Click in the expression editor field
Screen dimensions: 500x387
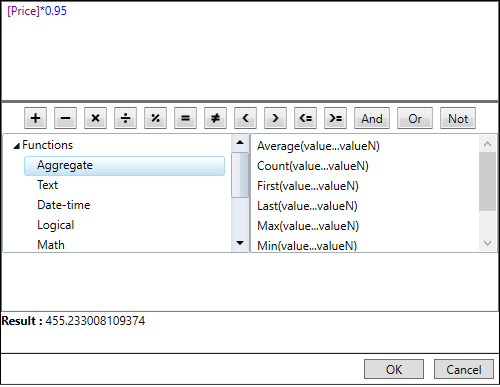250,51
